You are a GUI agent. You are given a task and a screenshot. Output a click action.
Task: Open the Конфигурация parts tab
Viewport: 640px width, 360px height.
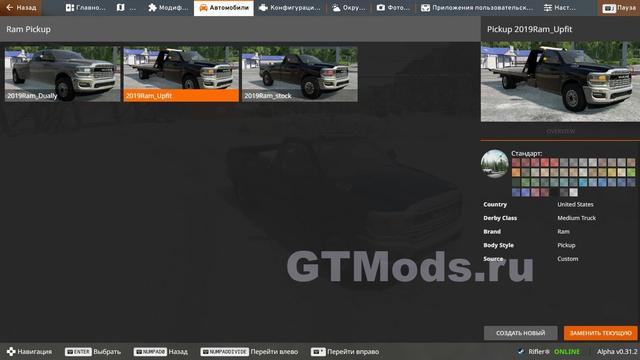264,8
